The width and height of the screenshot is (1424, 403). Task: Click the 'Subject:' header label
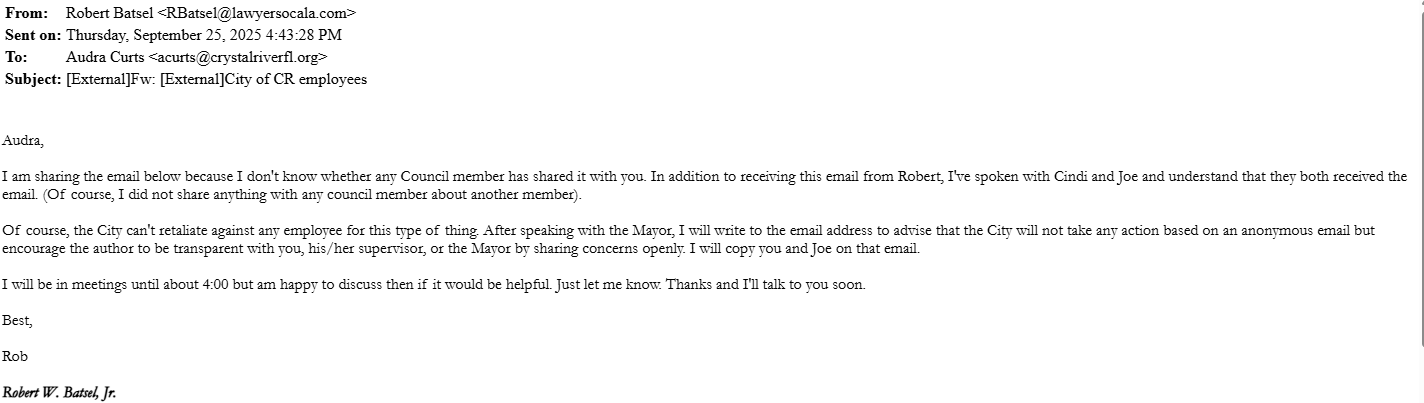pyautogui.click(x=33, y=79)
